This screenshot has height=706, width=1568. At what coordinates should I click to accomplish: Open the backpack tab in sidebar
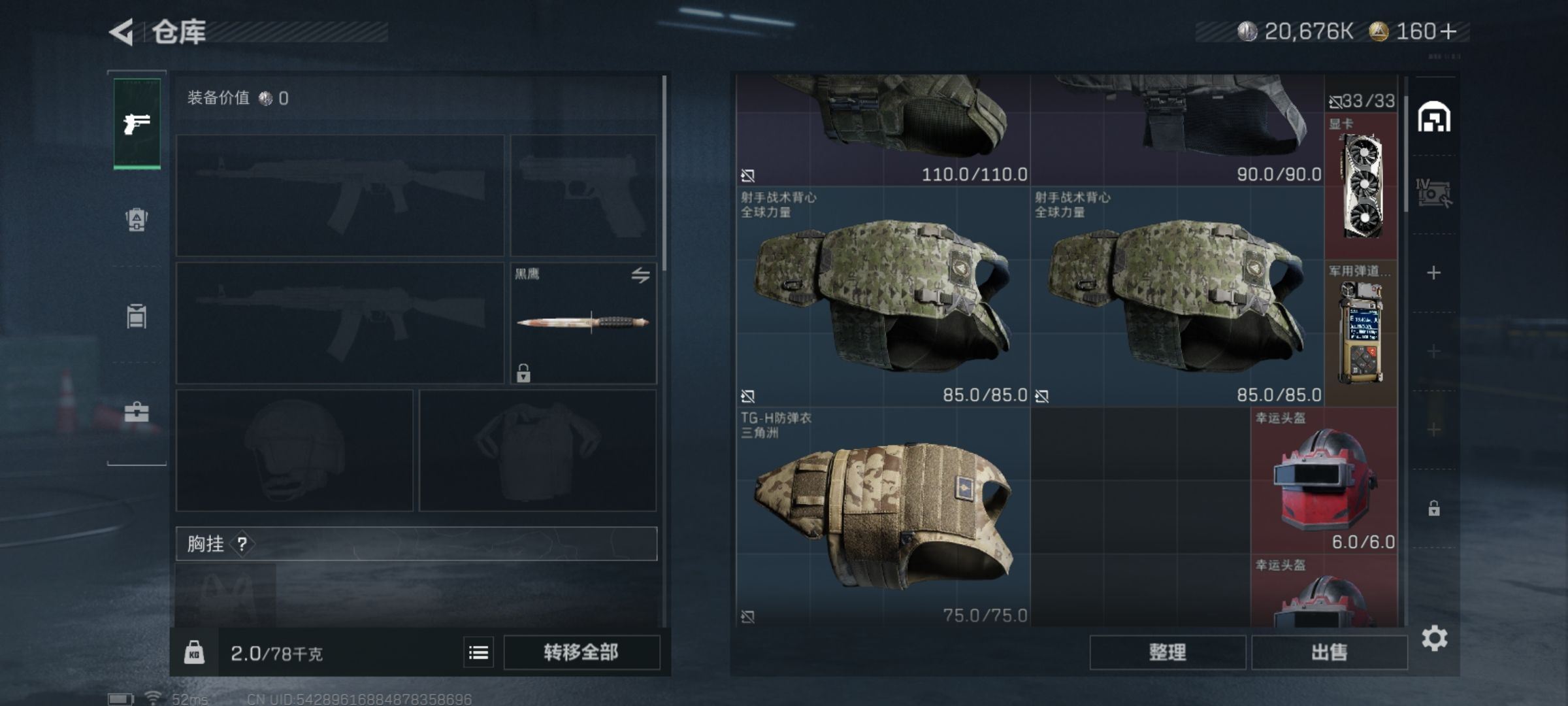(x=137, y=220)
